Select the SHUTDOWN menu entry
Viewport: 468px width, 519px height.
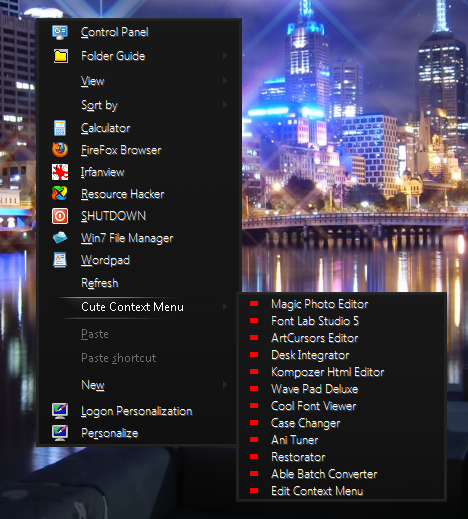139,216
